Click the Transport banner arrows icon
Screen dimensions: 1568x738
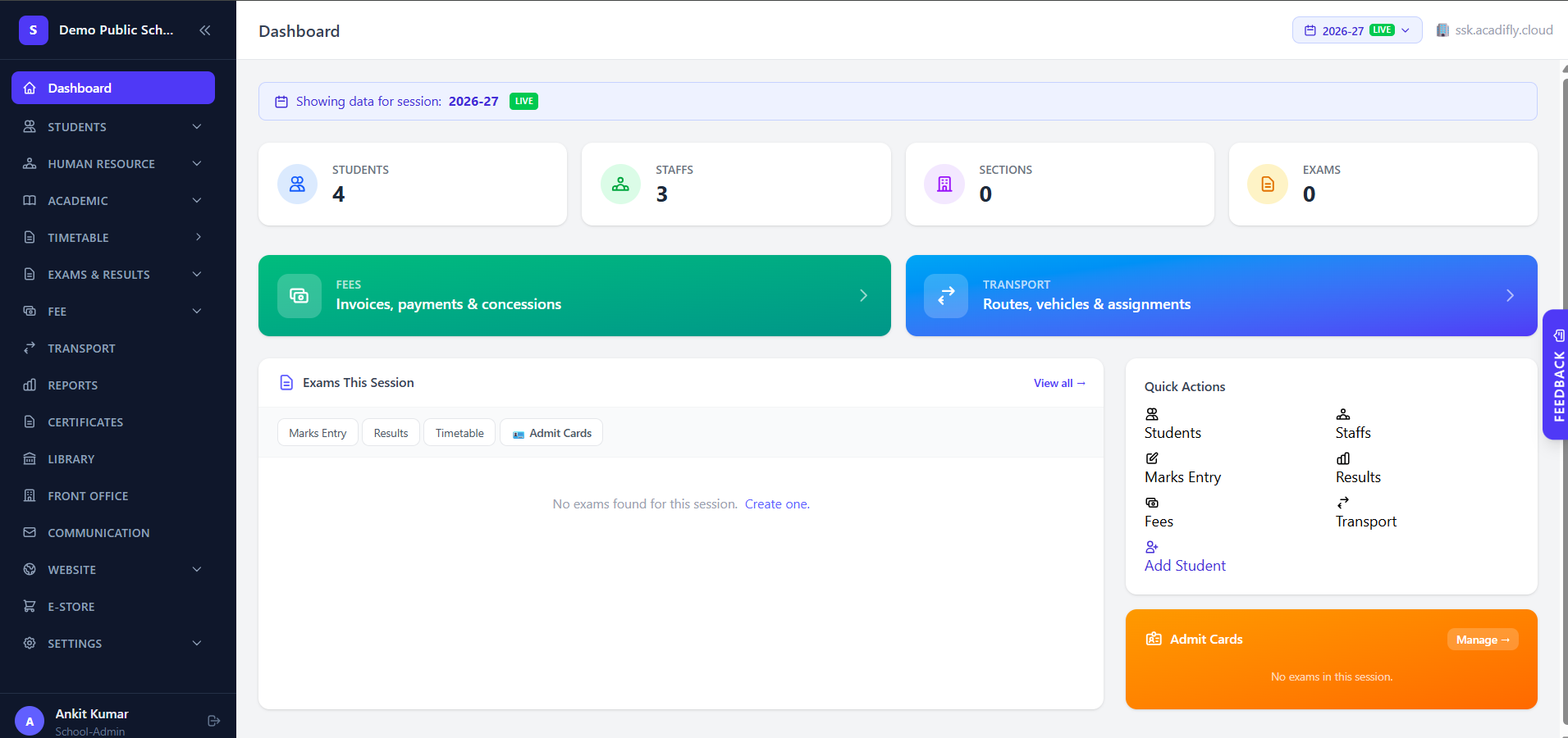946,296
